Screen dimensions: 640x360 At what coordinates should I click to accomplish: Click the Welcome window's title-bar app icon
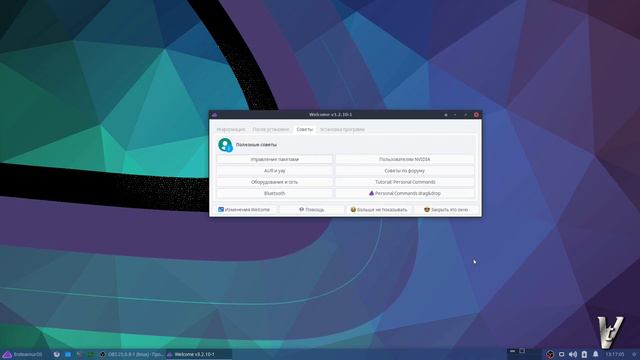pyautogui.click(x=215, y=115)
